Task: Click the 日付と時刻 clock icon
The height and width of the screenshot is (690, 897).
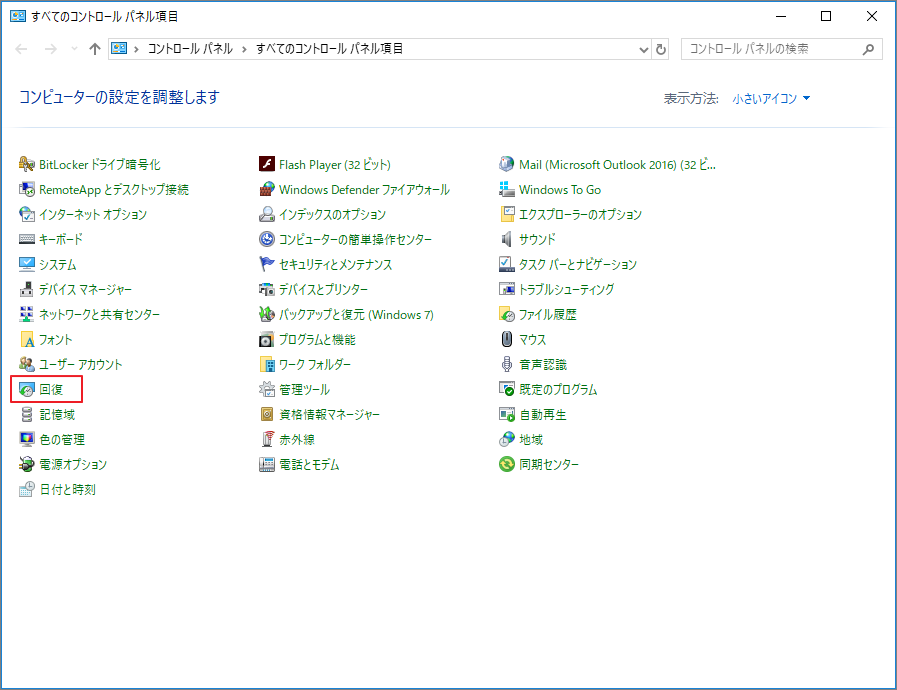Action: 27,490
